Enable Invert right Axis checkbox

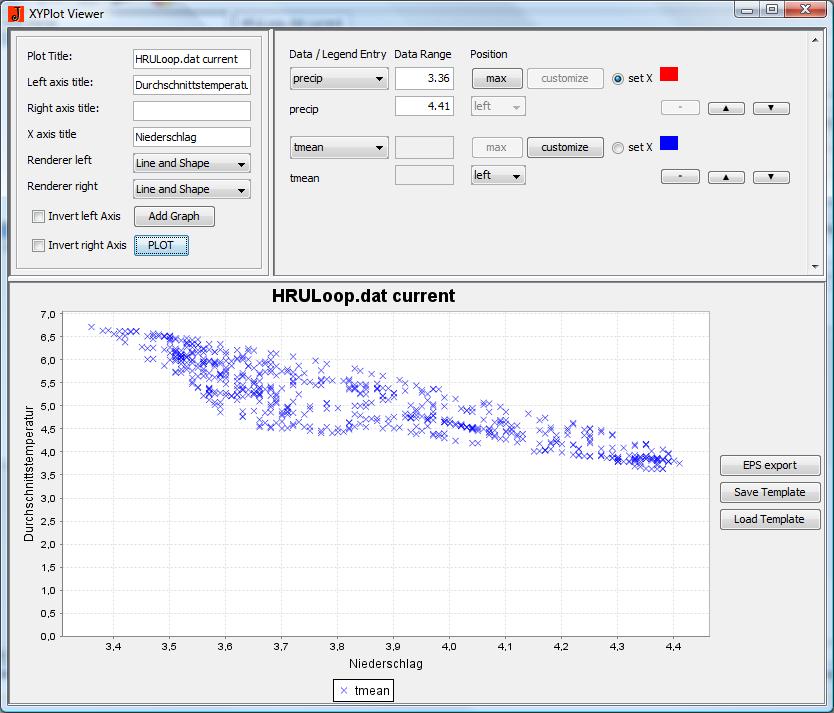point(39,246)
